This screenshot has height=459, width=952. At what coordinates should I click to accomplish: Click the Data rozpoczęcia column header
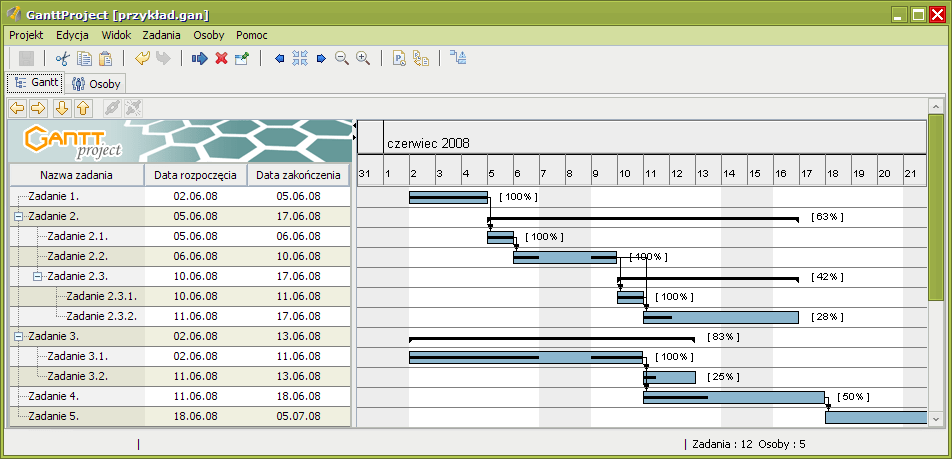coord(196,175)
